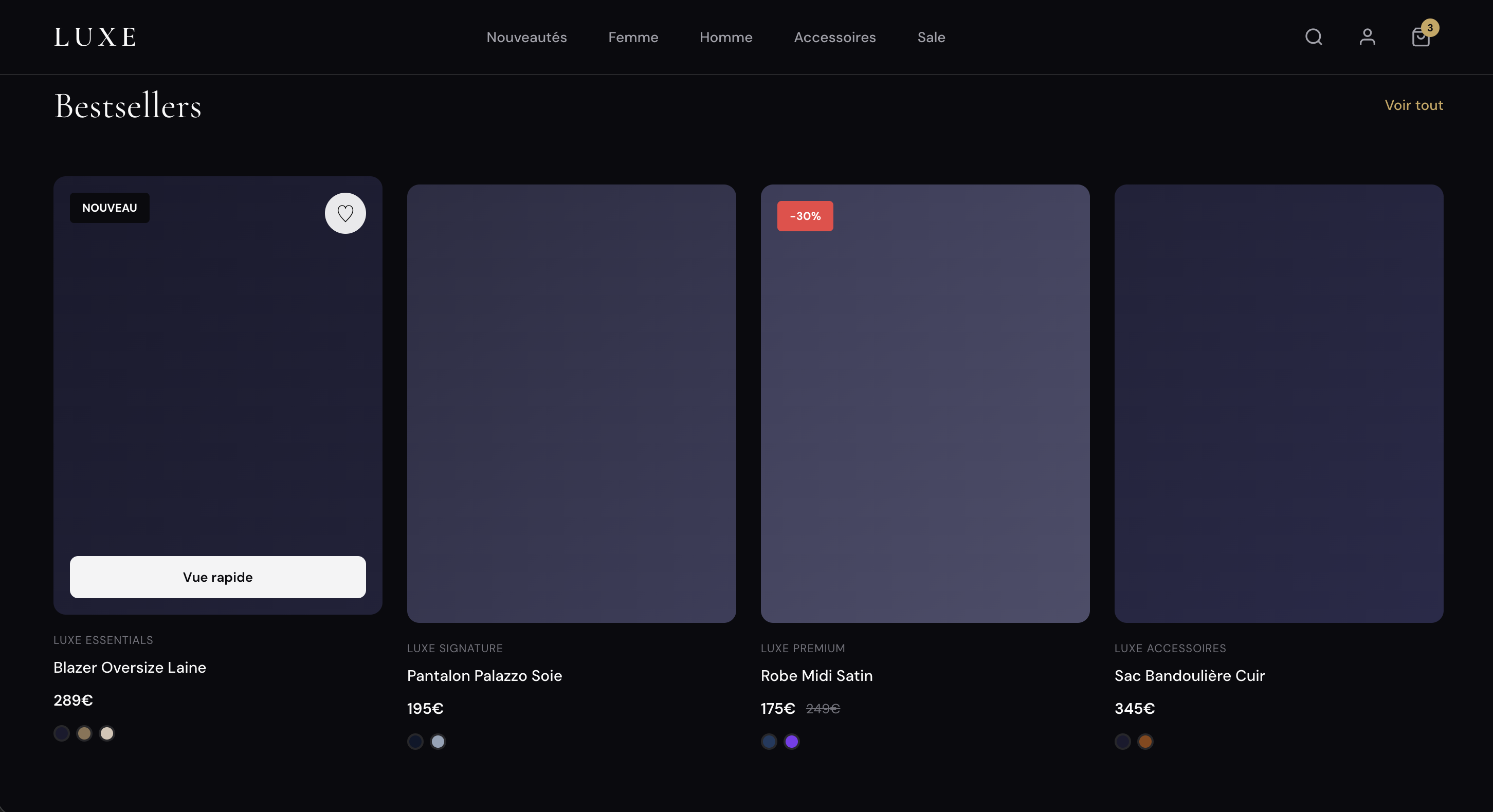Choose the cognac brown swatch for Sac Bandoulière
The height and width of the screenshot is (812, 1493).
[x=1144, y=742]
